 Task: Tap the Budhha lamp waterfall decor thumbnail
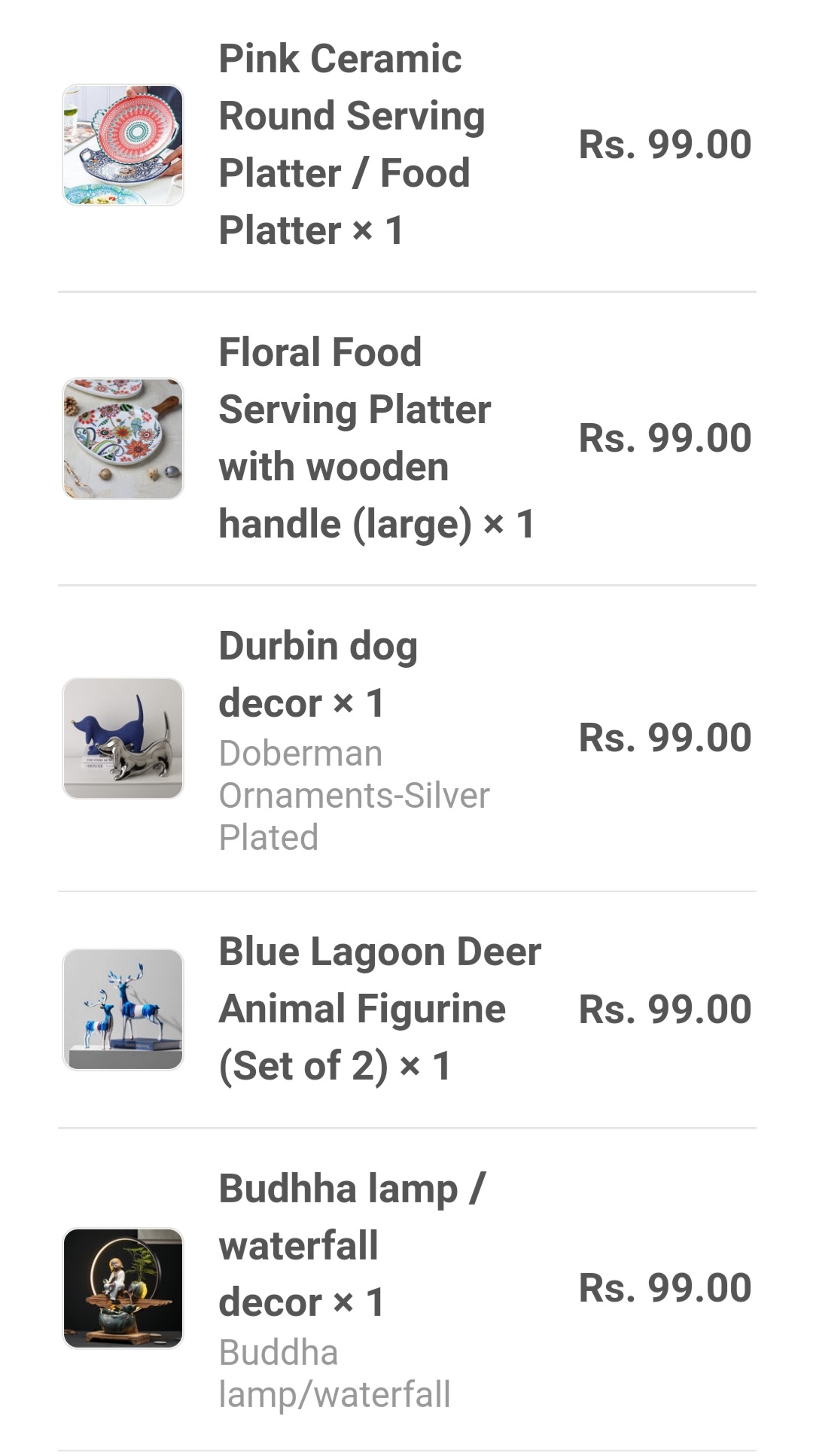[x=123, y=1287]
